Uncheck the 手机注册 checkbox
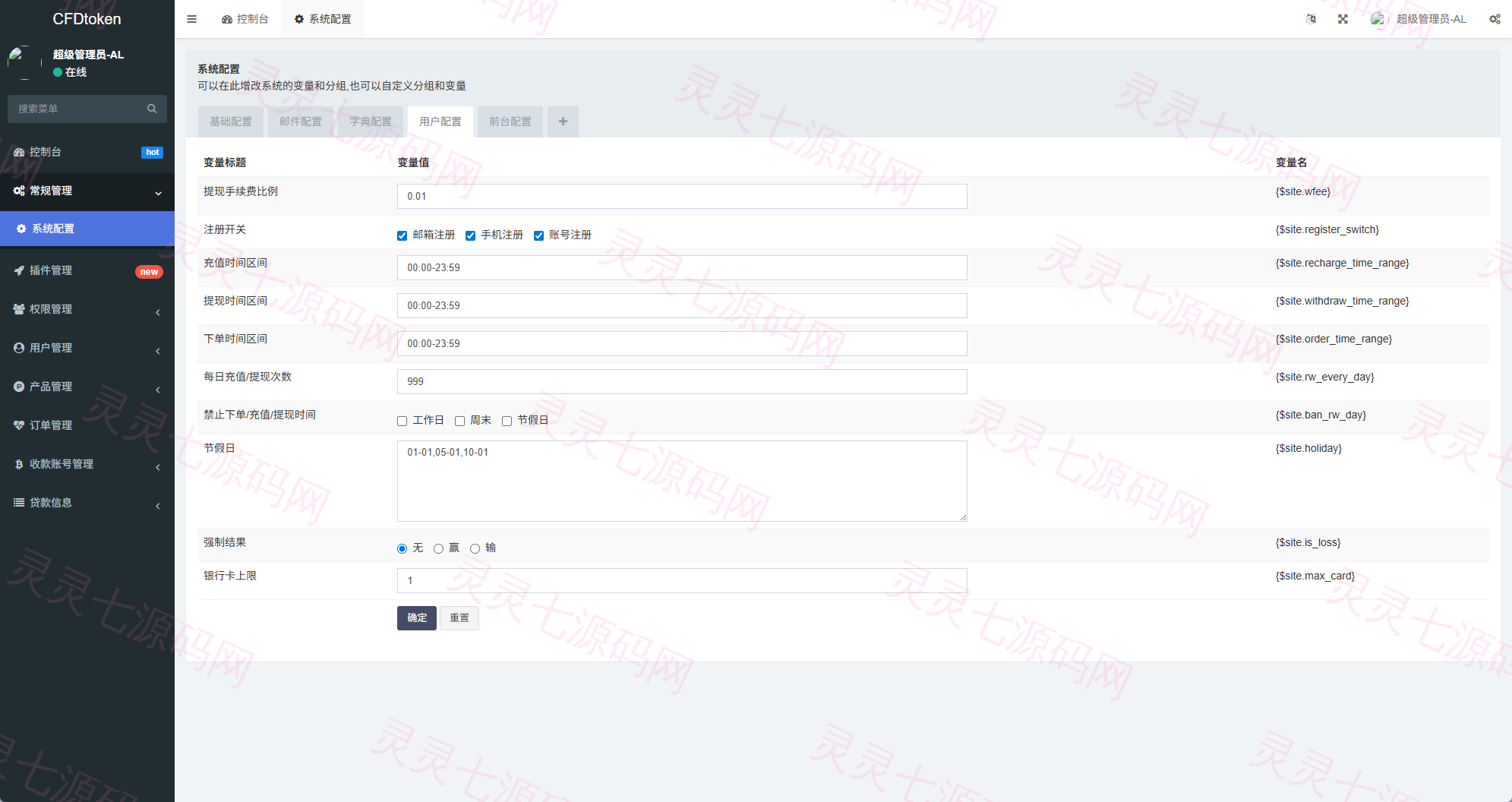 point(471,235)
